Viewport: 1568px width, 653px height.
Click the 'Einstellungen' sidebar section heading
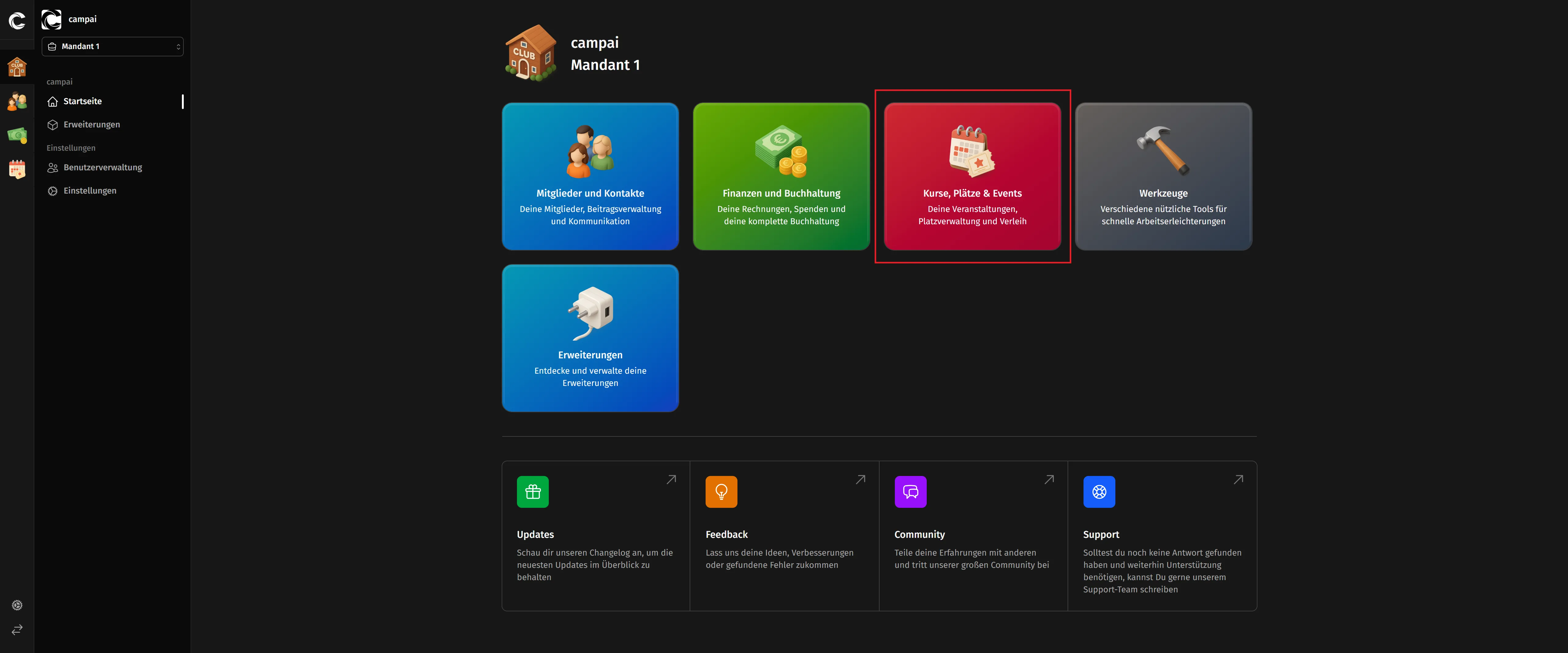tap(71, 148)
